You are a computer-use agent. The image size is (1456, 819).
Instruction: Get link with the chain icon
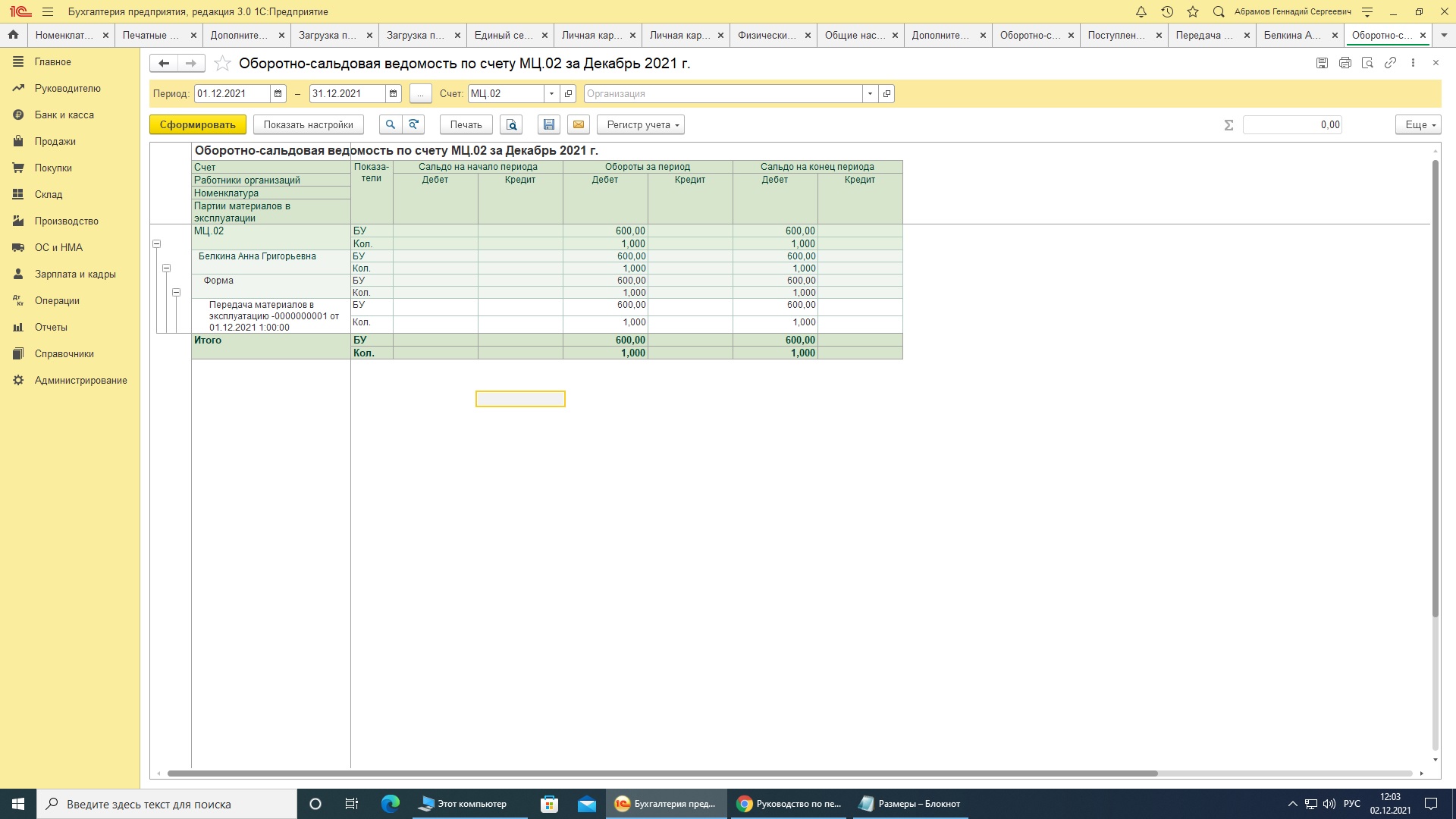[1390, 63]
